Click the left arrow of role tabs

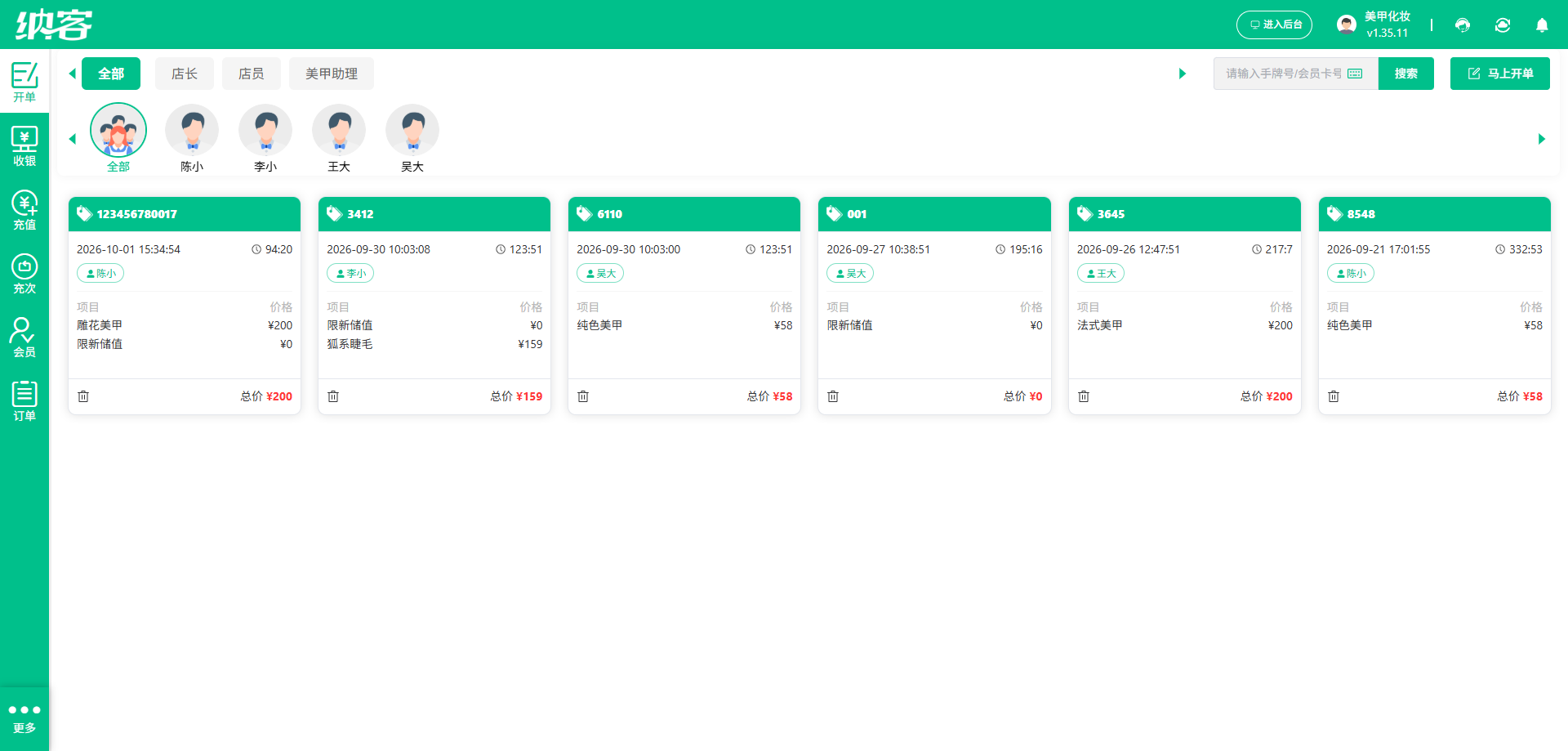[x=72, y=74]
